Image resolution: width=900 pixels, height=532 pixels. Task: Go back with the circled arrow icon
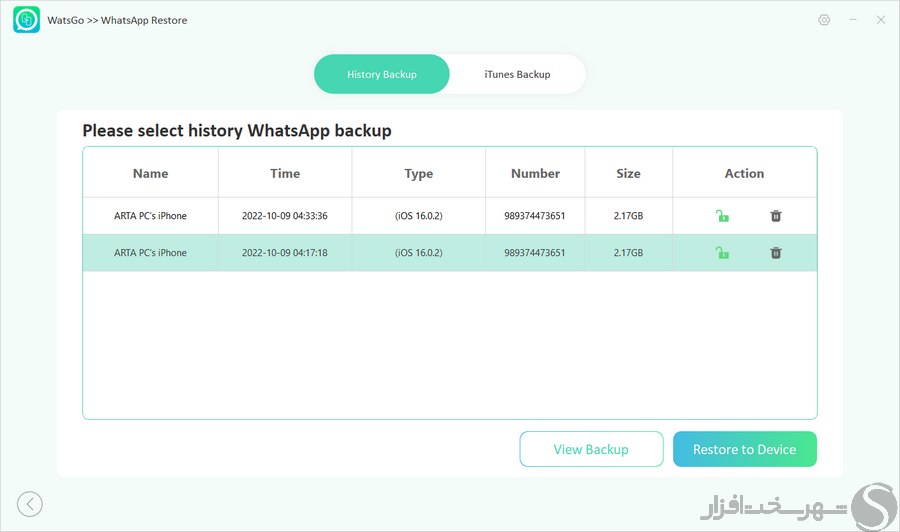click(x=30, y=504)
